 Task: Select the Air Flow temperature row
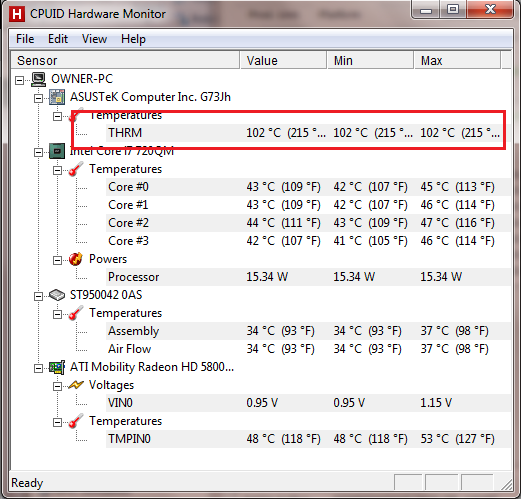click(308, 349)
